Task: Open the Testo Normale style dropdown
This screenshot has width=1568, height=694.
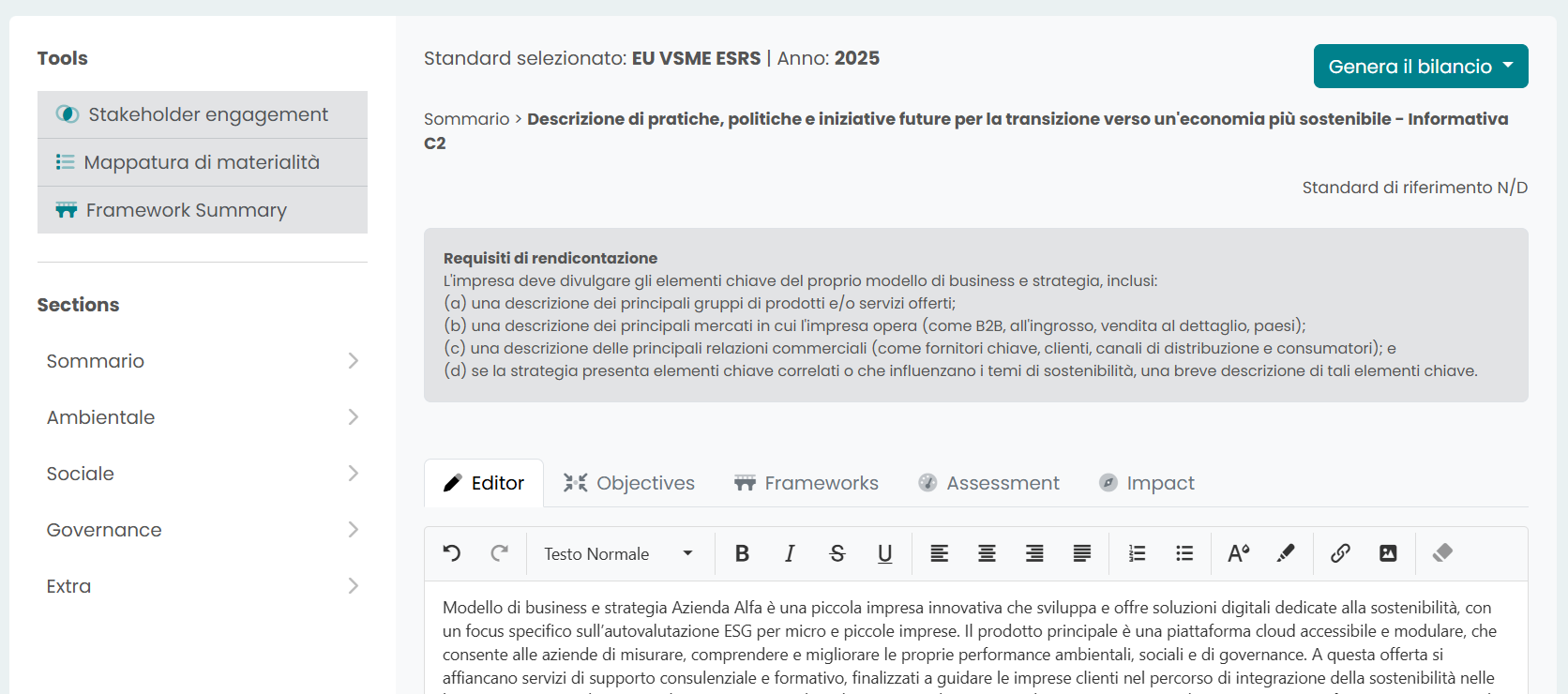Action: click(619, 553)
